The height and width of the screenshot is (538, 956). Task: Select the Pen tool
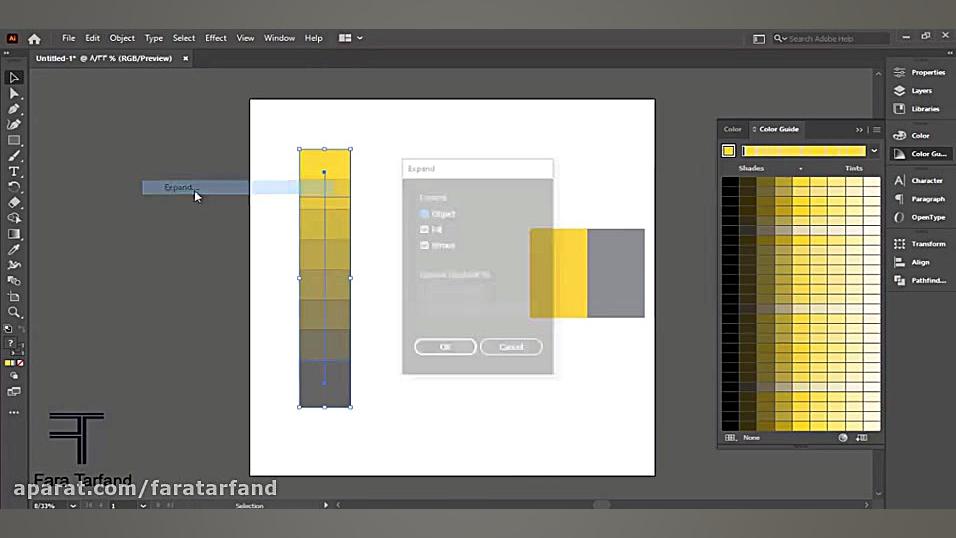point(13,109)
